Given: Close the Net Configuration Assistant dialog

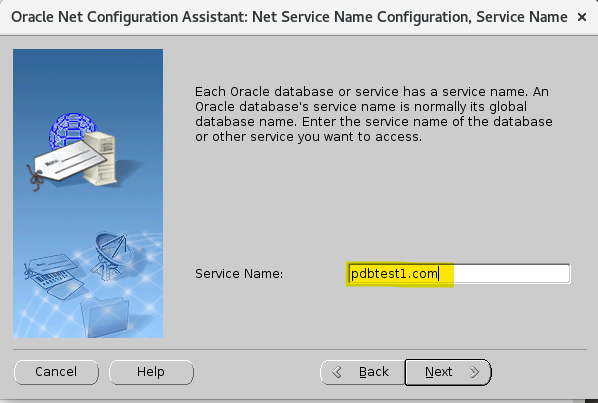Looking at the screenshot, I should click(x=582, y=17).
